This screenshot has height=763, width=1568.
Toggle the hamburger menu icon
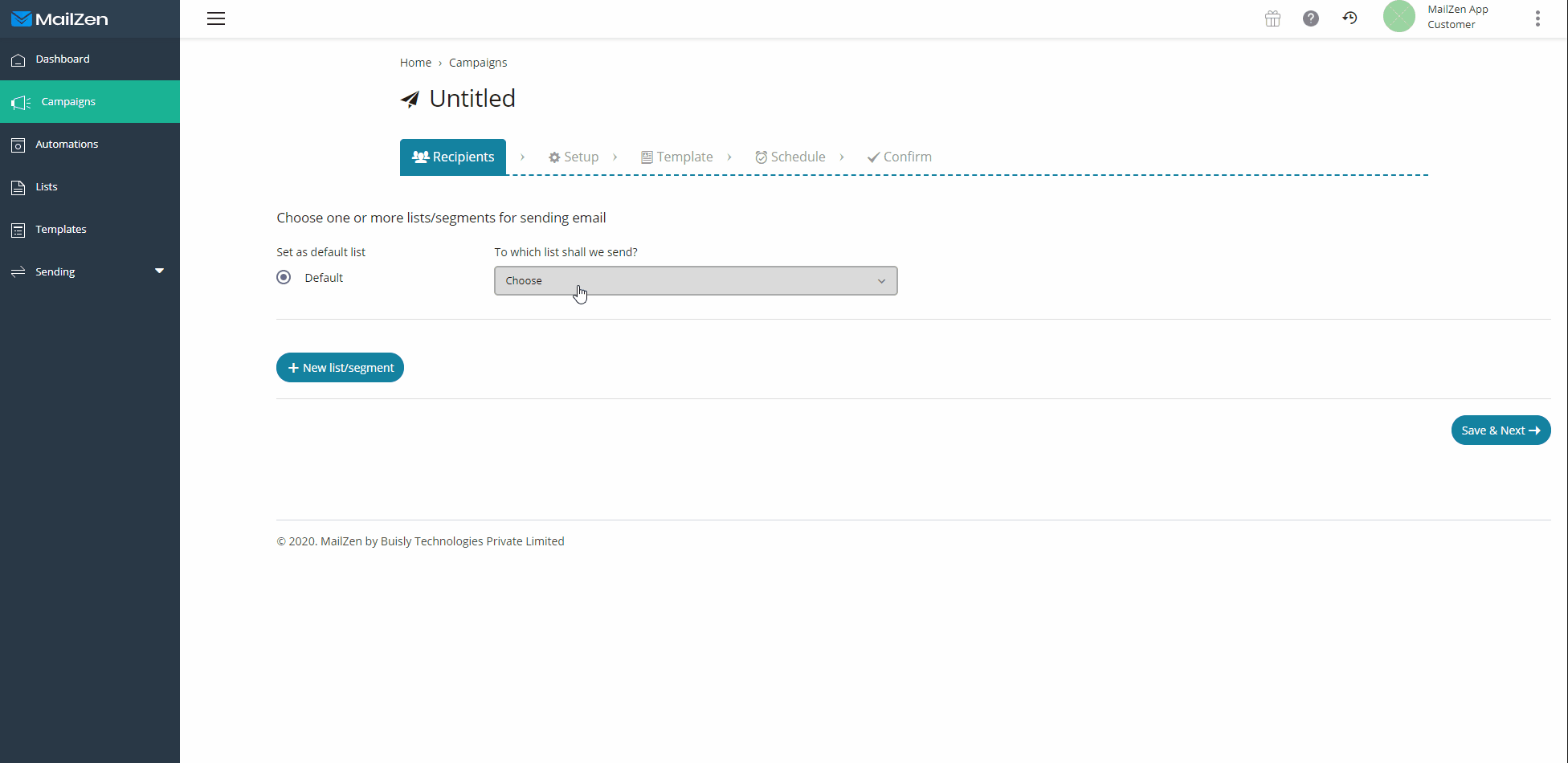click(x=215, y=18)
